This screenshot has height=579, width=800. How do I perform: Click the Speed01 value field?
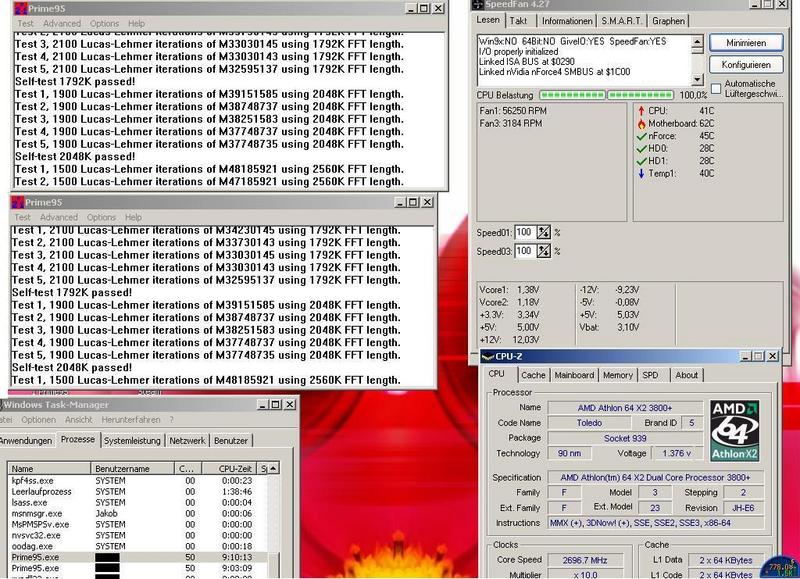pos(524,233)
